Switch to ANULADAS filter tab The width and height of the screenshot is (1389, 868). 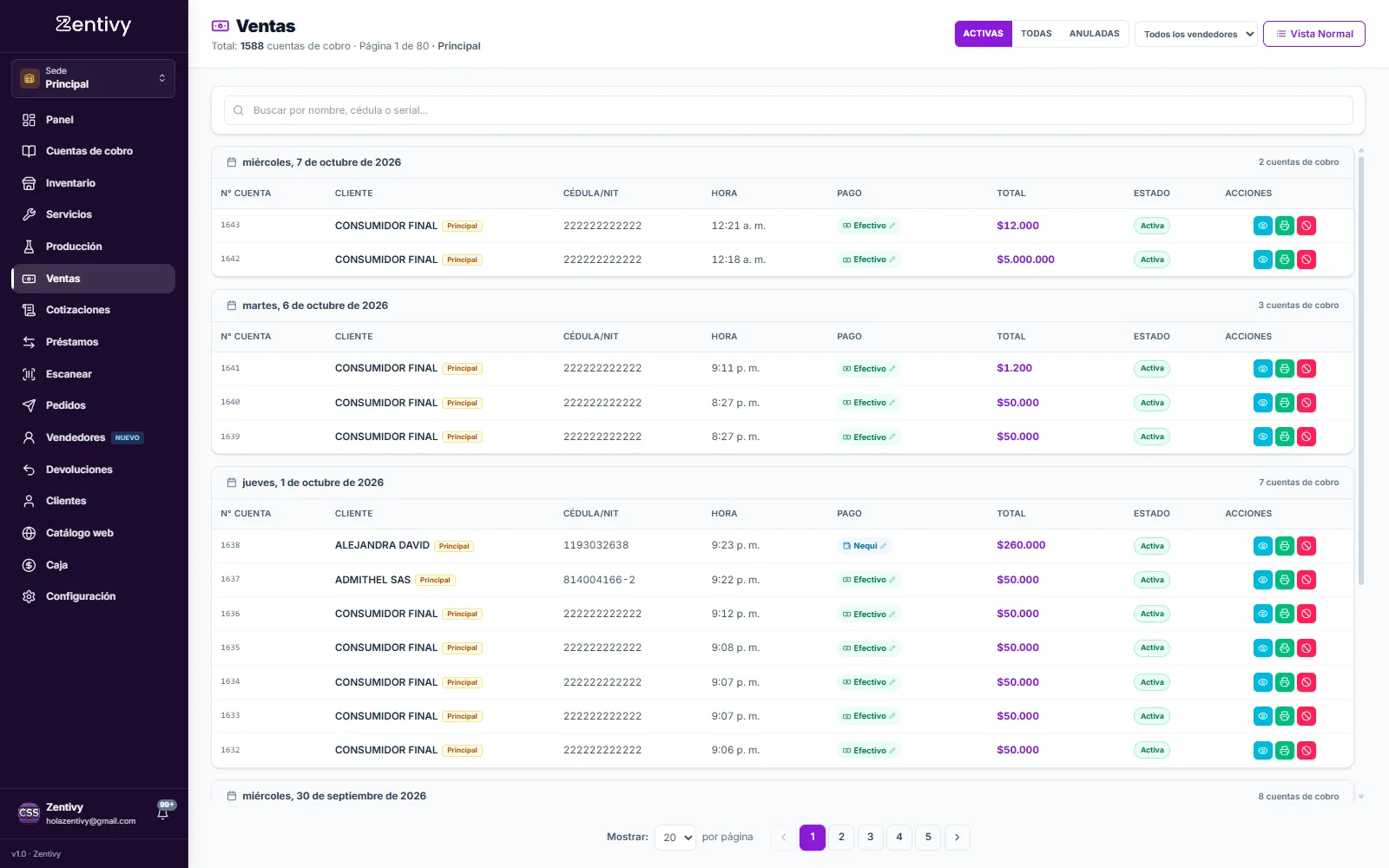pos(1094,34)
